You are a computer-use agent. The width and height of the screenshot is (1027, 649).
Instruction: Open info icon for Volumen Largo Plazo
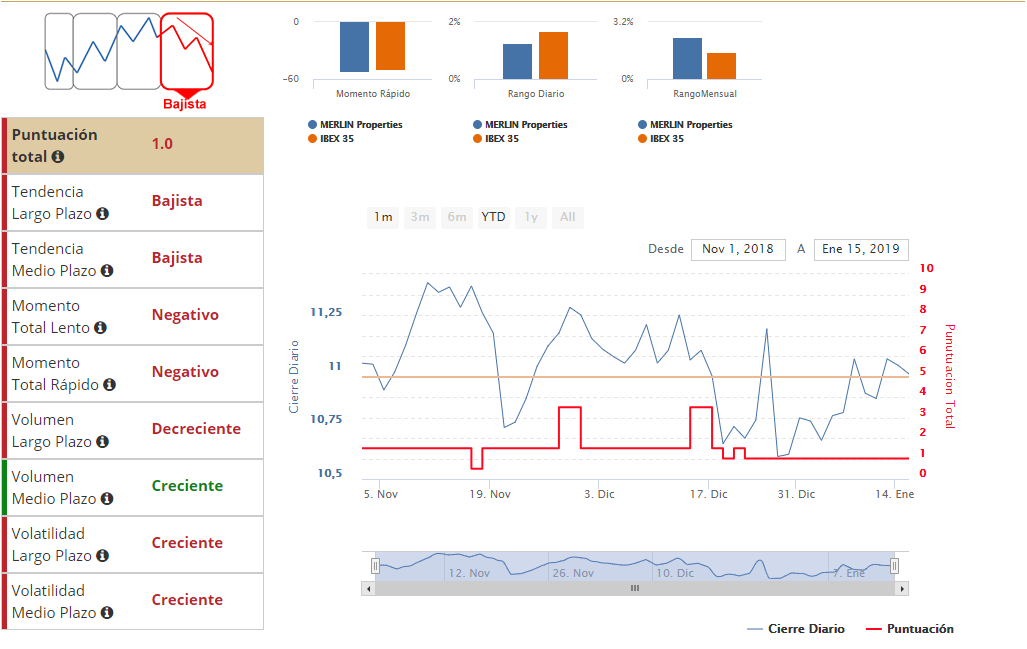(x=102, y=441)
